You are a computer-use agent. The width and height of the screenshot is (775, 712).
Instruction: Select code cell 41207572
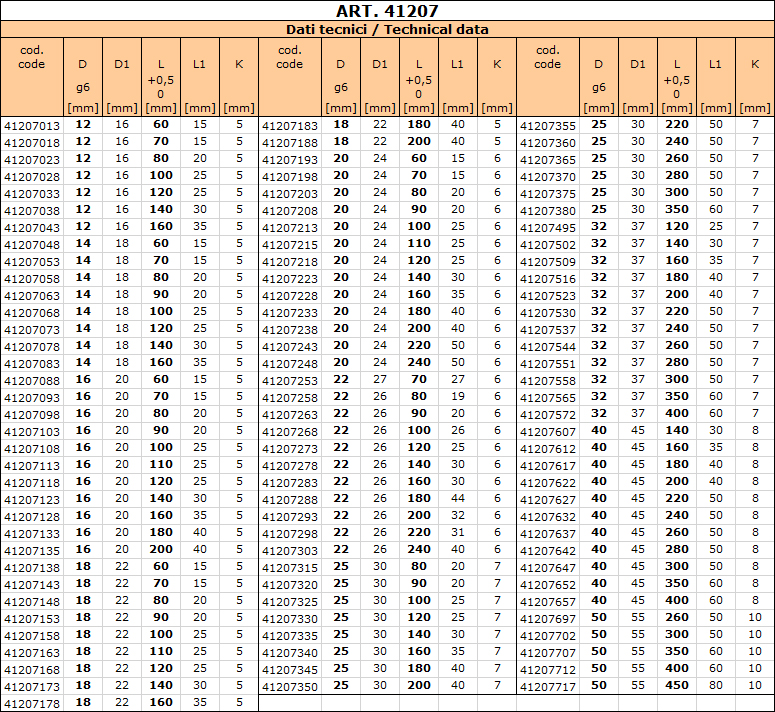coord(548,415)
